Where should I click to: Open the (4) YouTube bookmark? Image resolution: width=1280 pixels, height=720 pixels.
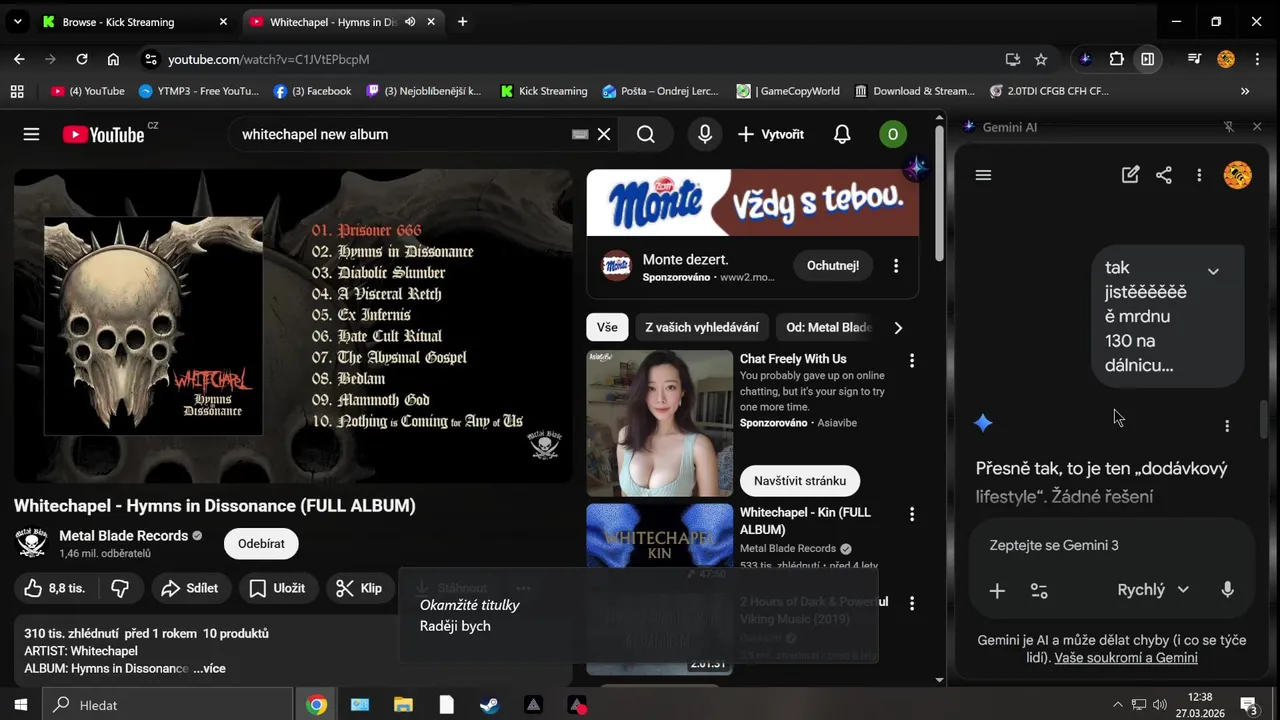point(88,91)
